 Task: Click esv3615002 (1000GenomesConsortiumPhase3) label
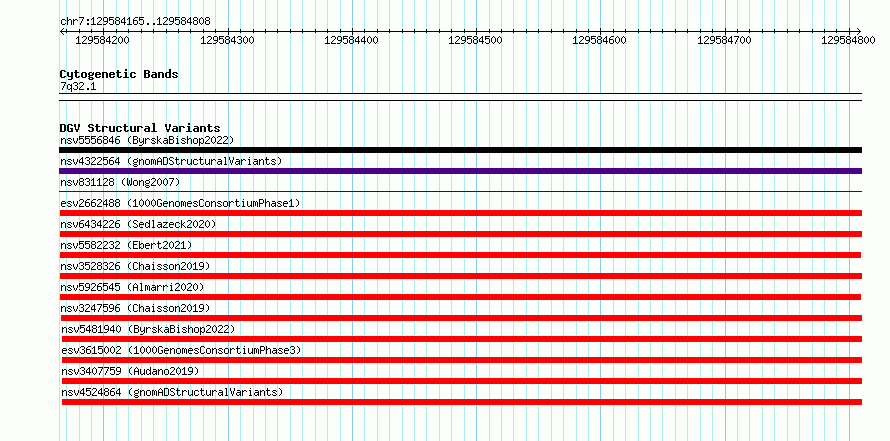click(x=181, y=350)
